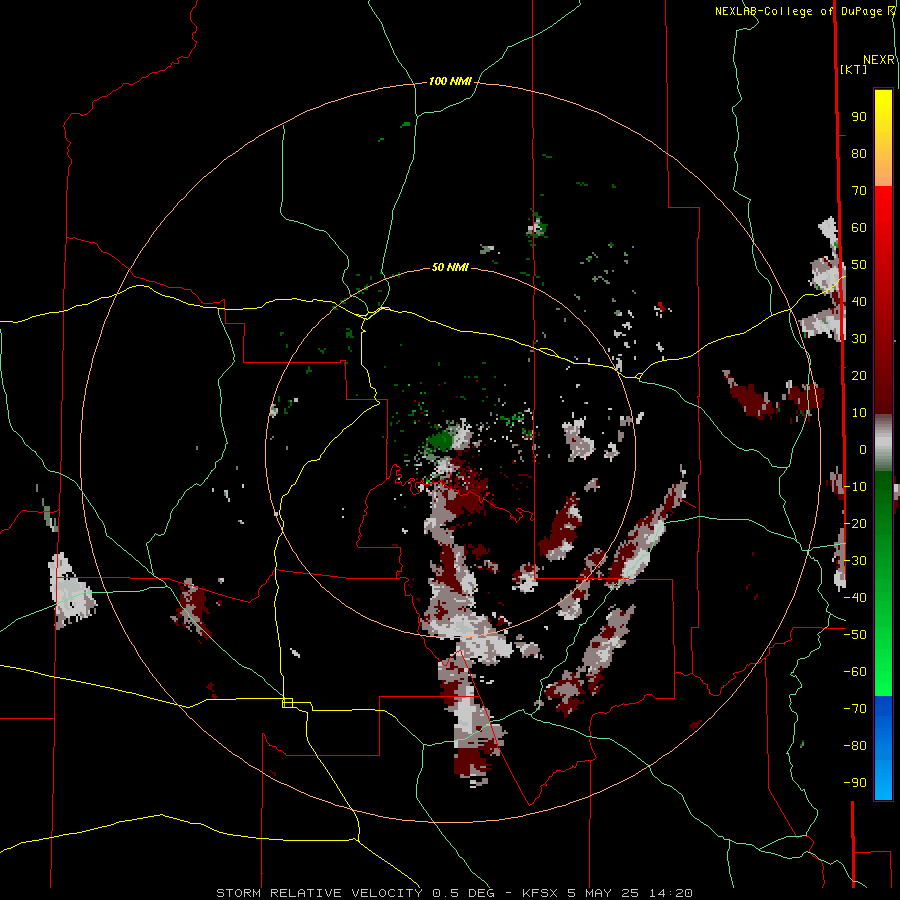
Task: Click the 10 value on the velocity scale
Action: [859, 413]
